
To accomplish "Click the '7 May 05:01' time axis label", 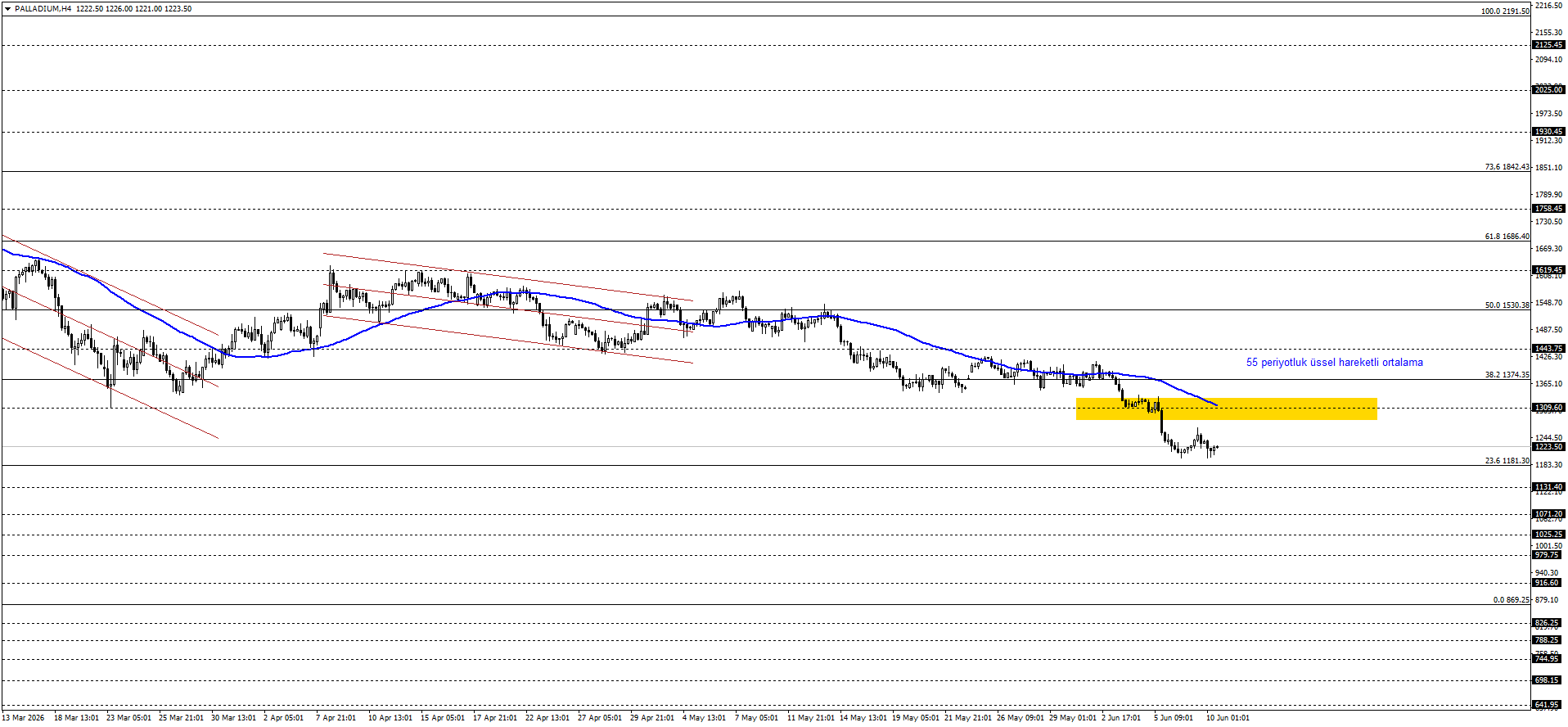I will (756, 718).
